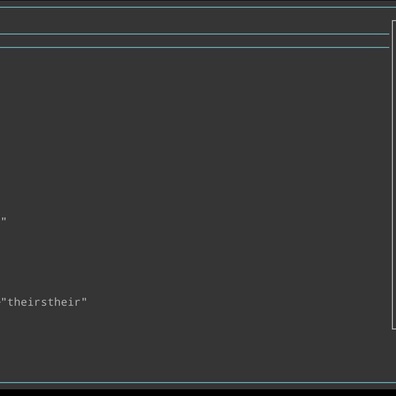Click between the lone quote and theirstheir lines
Screen dimensions: 396x396
[x=195, y=260]
